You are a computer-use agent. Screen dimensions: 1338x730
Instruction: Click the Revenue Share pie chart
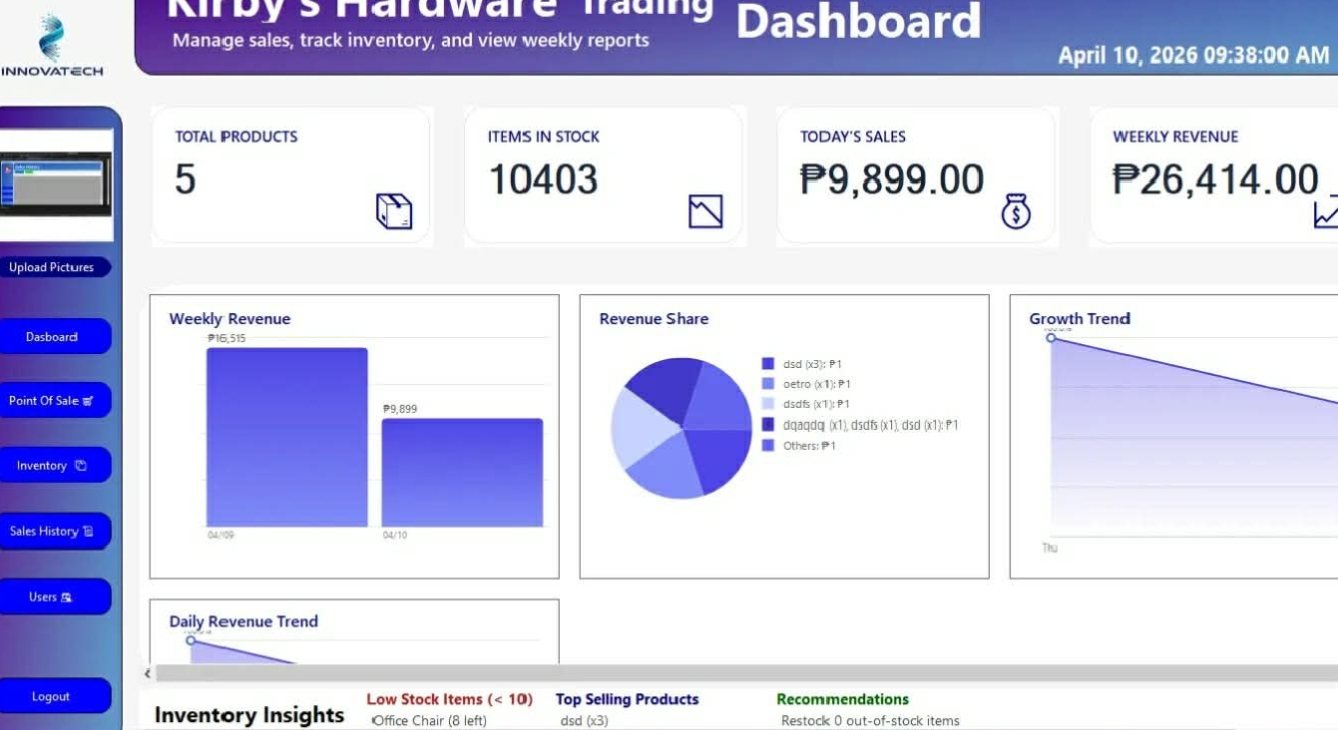coord(681,428)
